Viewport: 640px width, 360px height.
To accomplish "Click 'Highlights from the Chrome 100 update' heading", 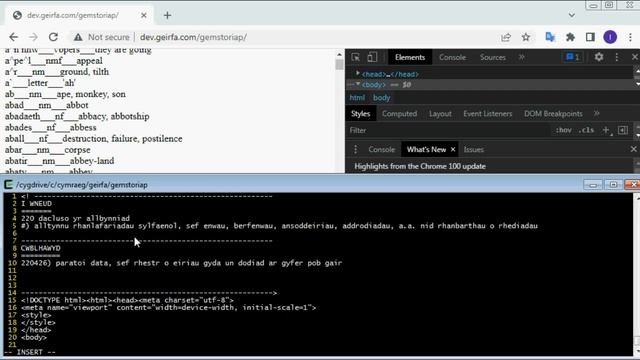I will (x=420, y=166).
